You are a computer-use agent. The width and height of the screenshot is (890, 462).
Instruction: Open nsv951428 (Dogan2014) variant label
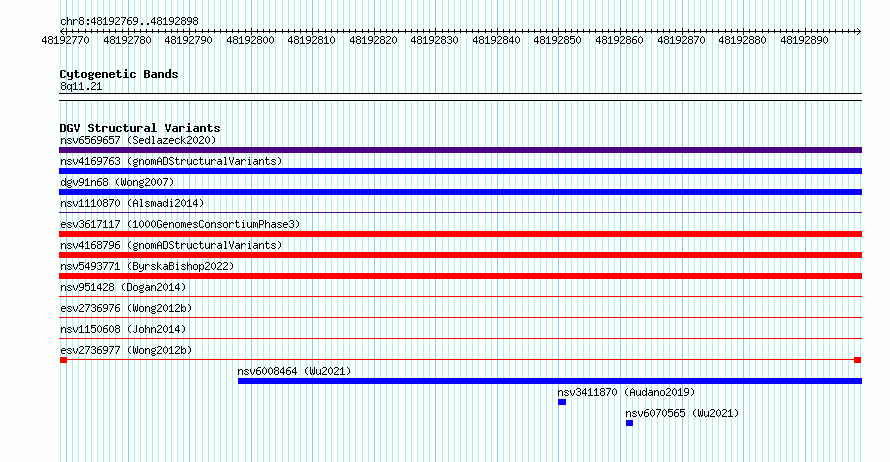click(123, 287)
